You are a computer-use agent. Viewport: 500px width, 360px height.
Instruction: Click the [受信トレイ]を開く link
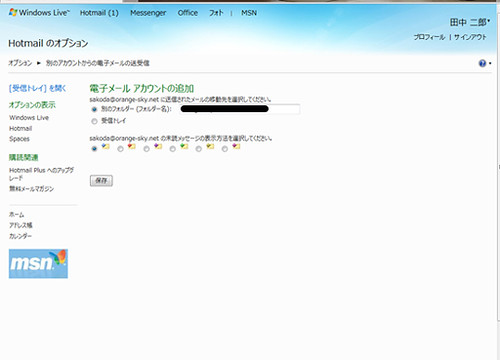pos(37,88)
